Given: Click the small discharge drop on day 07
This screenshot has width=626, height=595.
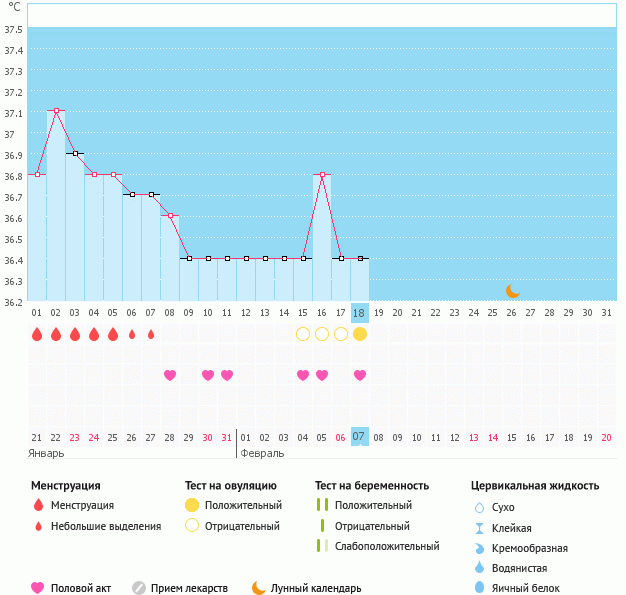Looking at the screenshot, I should point(151,334).
